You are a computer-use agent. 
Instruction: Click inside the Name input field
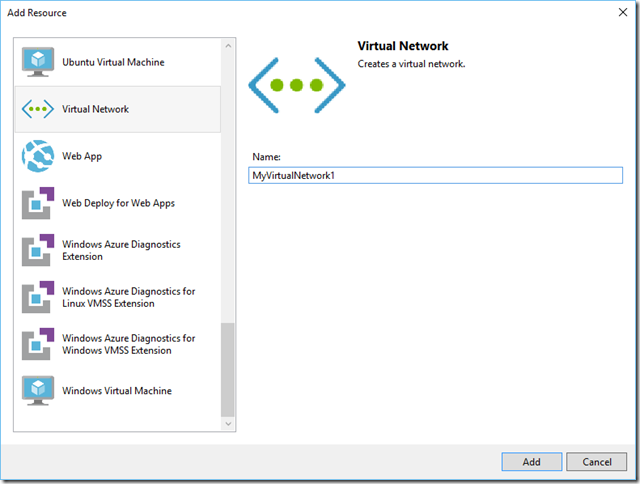click(436, 175)
